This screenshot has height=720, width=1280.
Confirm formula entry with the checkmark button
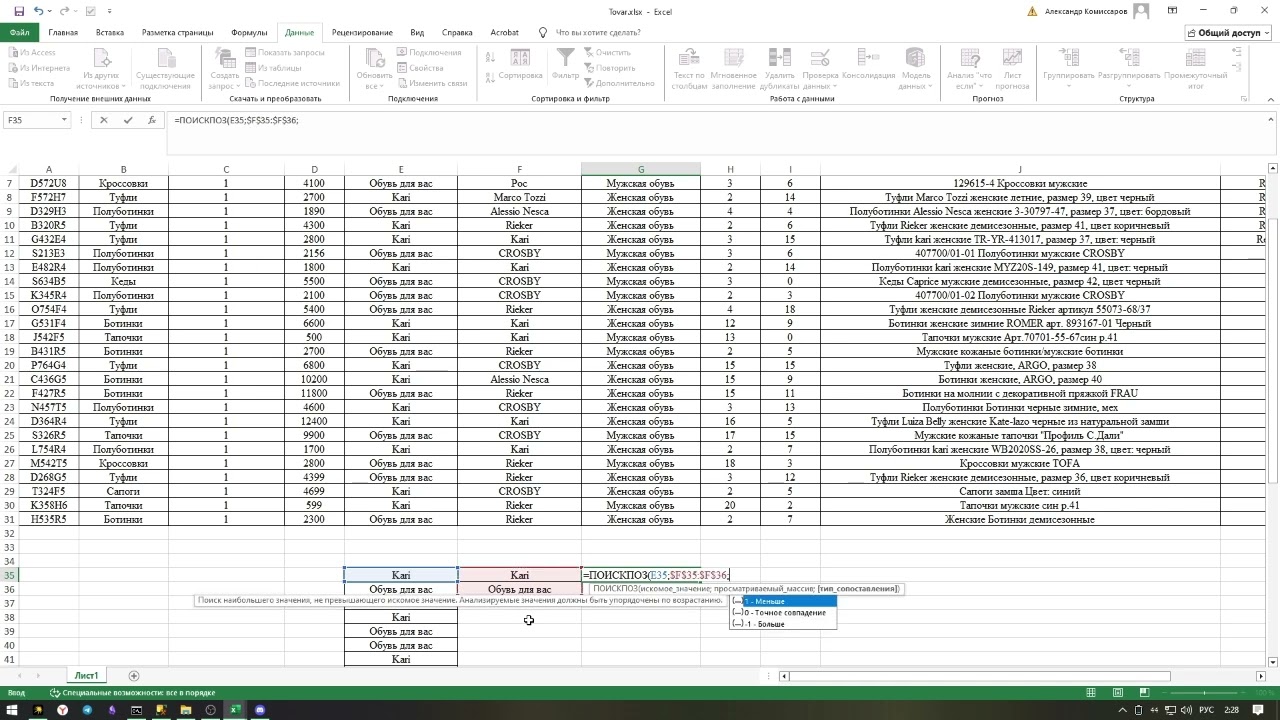128,120
